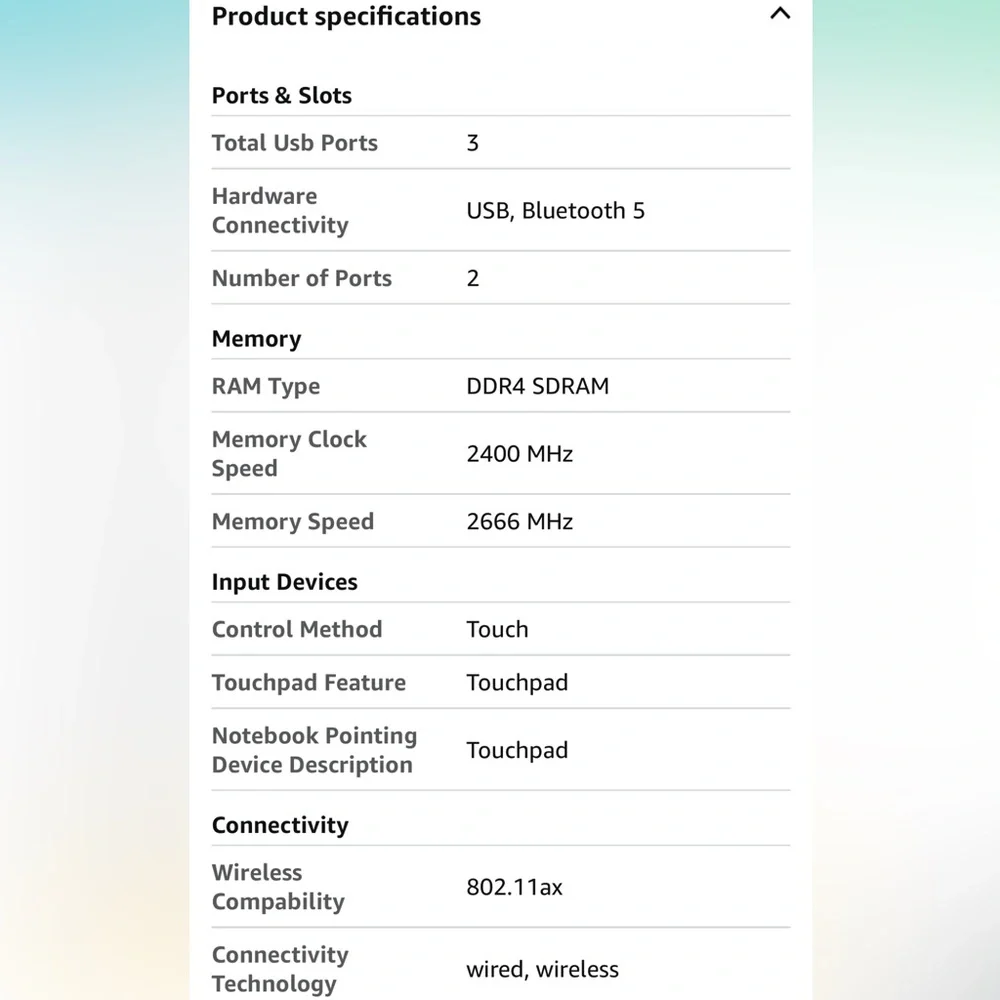Screen dimensions: 1000x1000
Task: Click the DDR4 SDRAM value
Action: [x=538, y=386]
